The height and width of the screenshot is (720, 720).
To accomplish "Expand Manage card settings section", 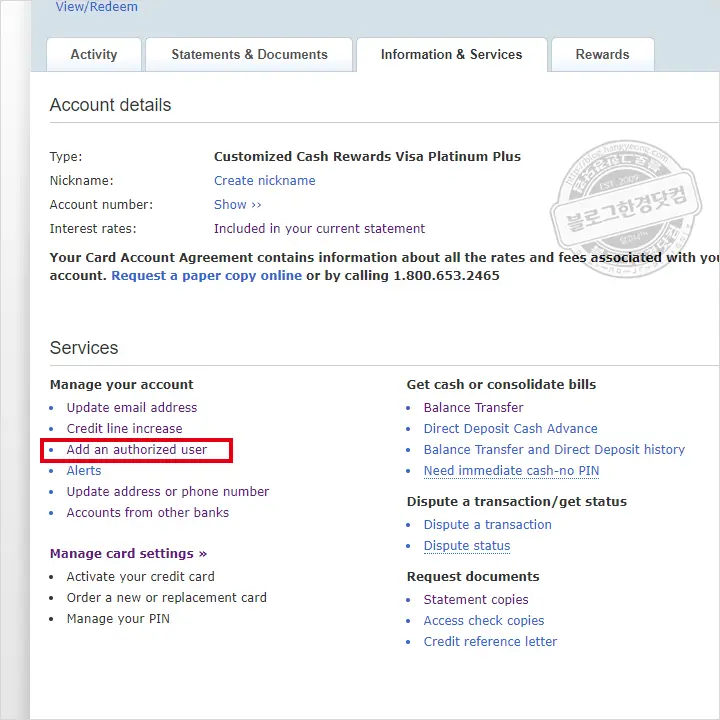I will click(x=128, y=554).
